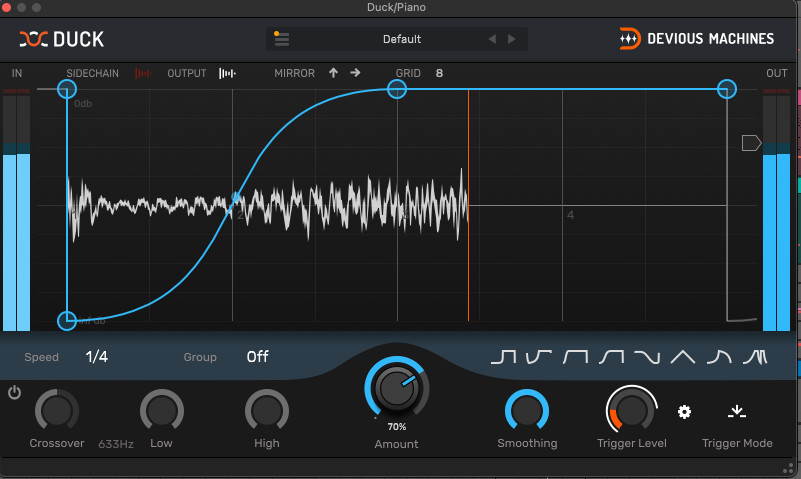Screen dimensions: 801x479
Task: Click the Group label
Action: 200,357
